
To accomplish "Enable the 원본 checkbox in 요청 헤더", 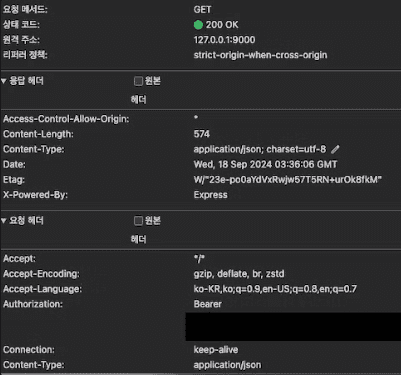I will point(138,221).
